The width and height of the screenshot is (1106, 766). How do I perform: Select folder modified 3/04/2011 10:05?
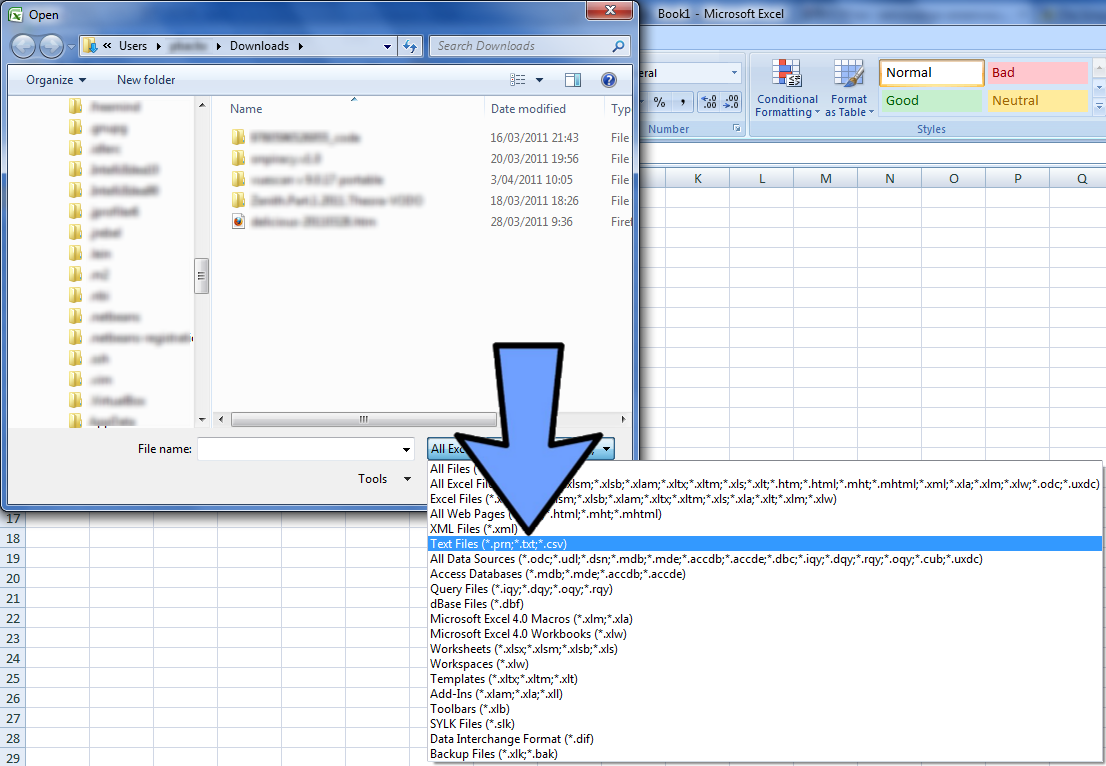(x=430, y=180)
